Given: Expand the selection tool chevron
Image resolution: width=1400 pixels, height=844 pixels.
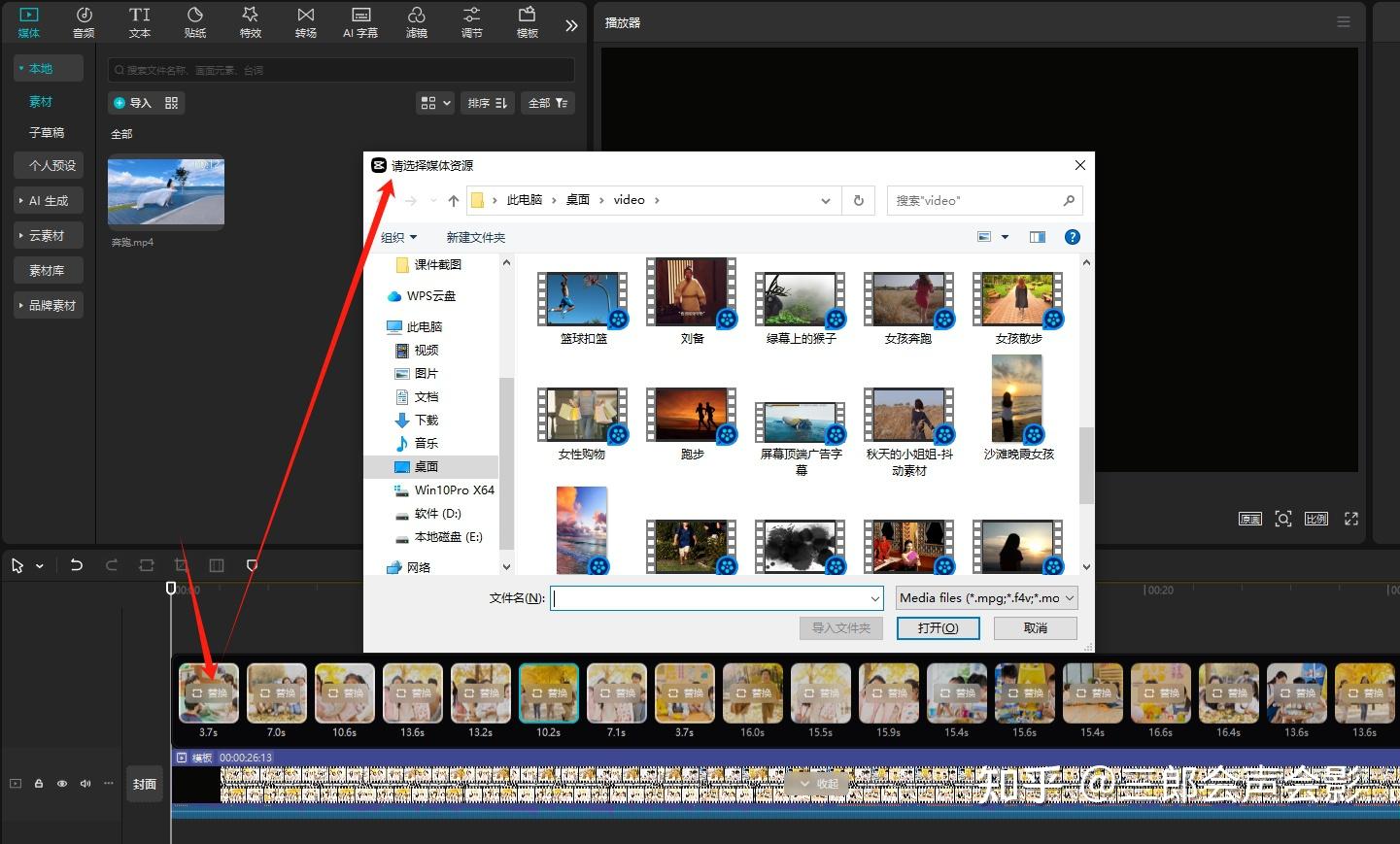Looking at the screenshot, I should pyautogui.click(x=38, y=564).
